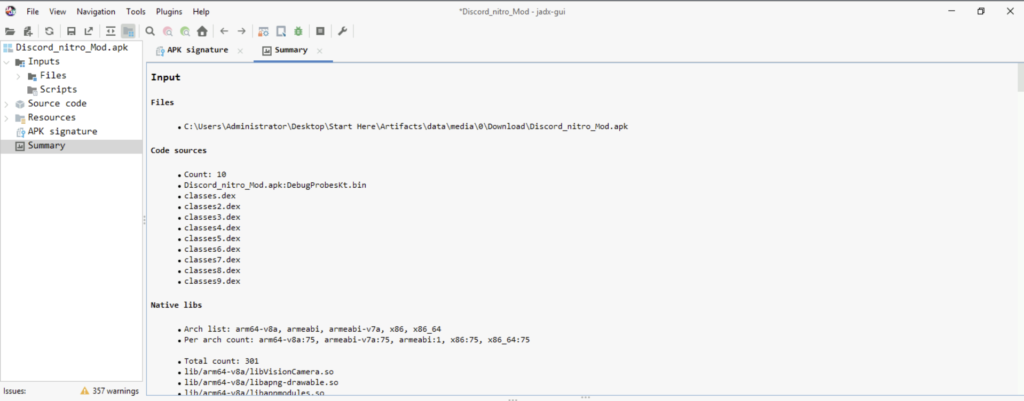This screenshot has width=1024, height=401.
Task: Click the Open file folder icon
Action: [9, 31]
